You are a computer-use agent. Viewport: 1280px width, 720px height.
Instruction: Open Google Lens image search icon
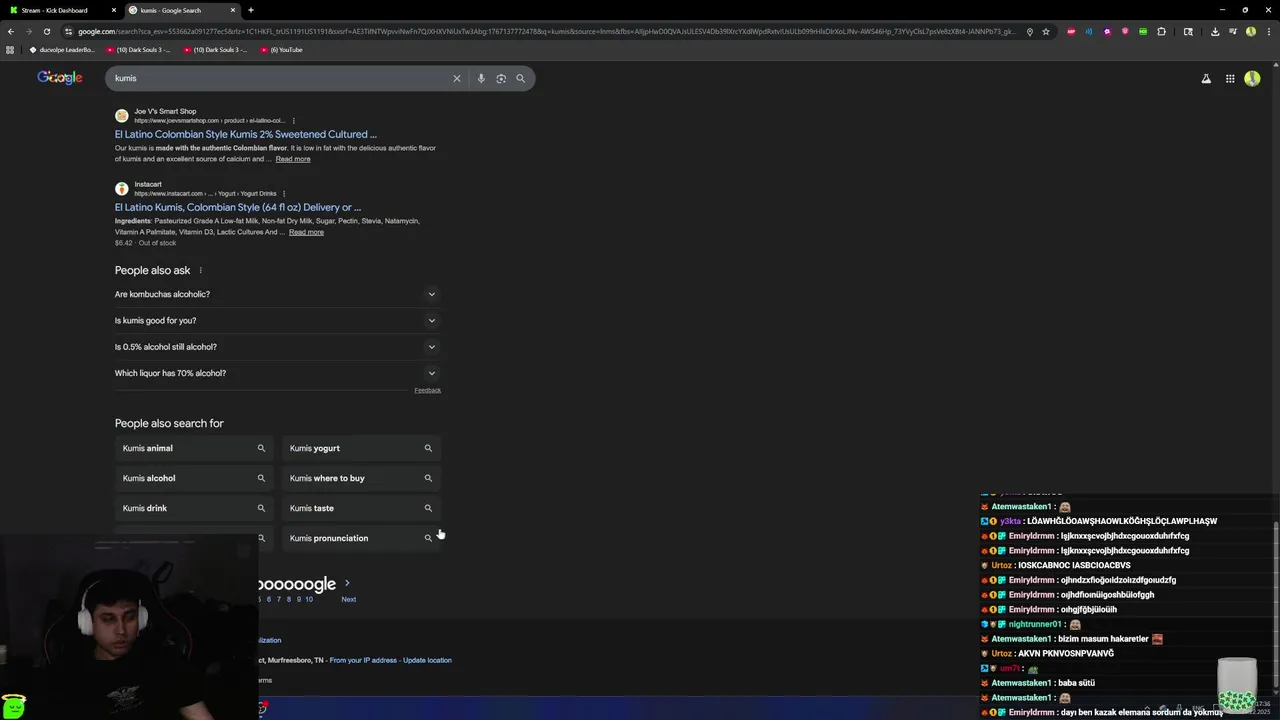pyautogui.click(x=501, y=78)
